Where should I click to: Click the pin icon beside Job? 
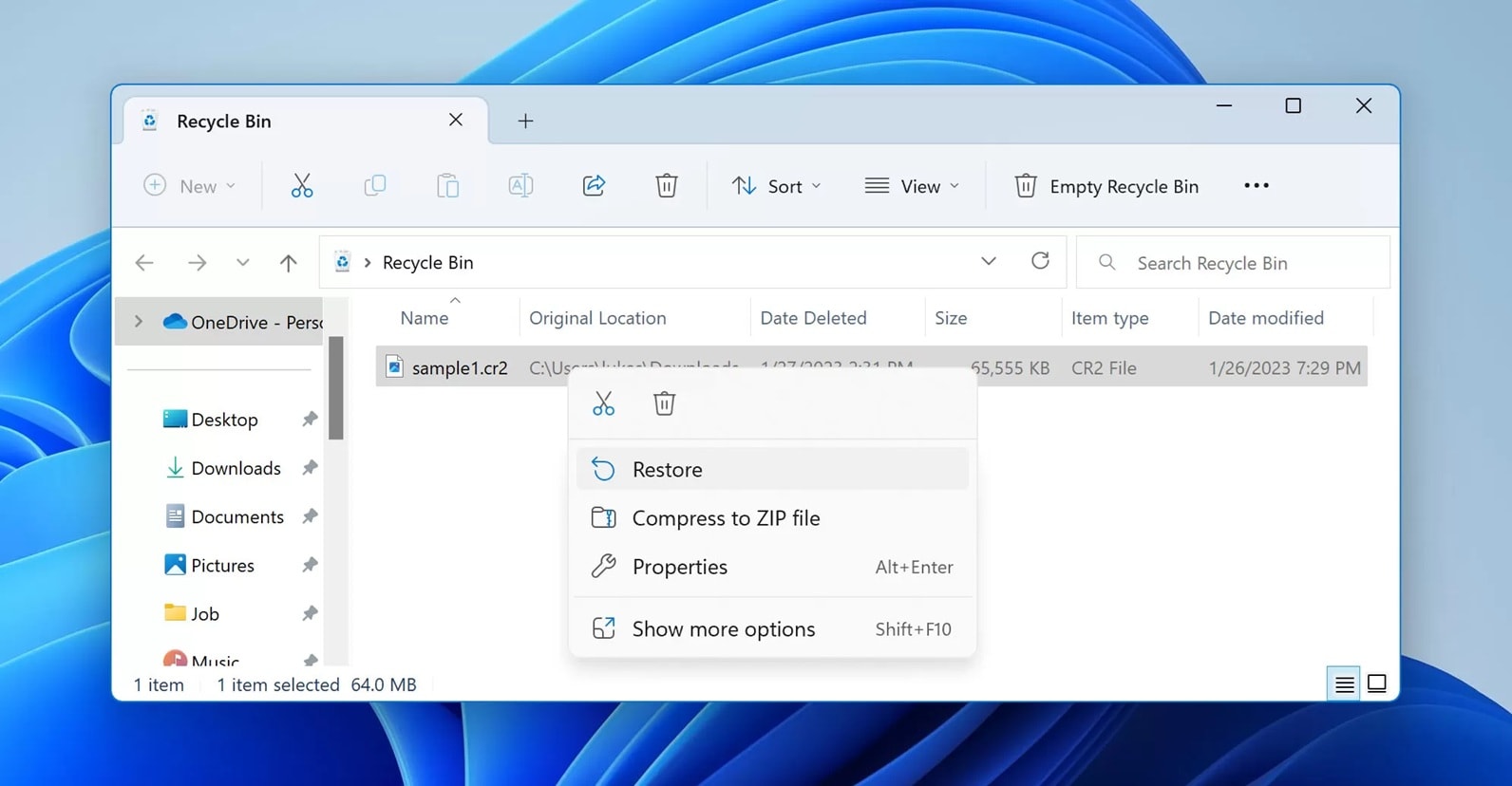310,613
